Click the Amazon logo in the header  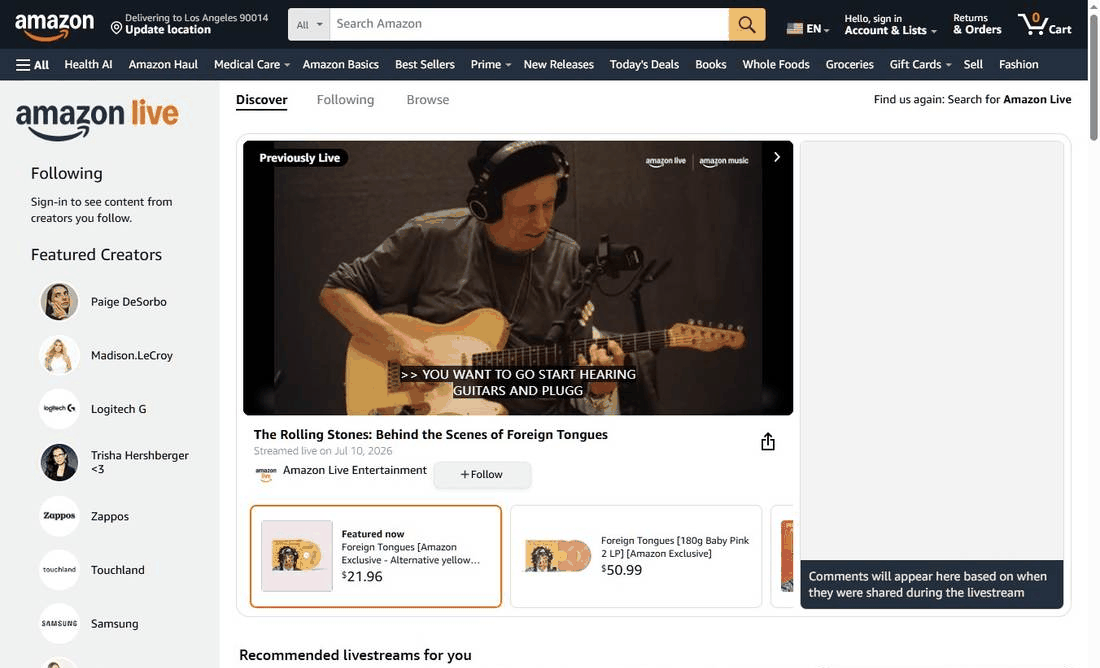(55, 26)
